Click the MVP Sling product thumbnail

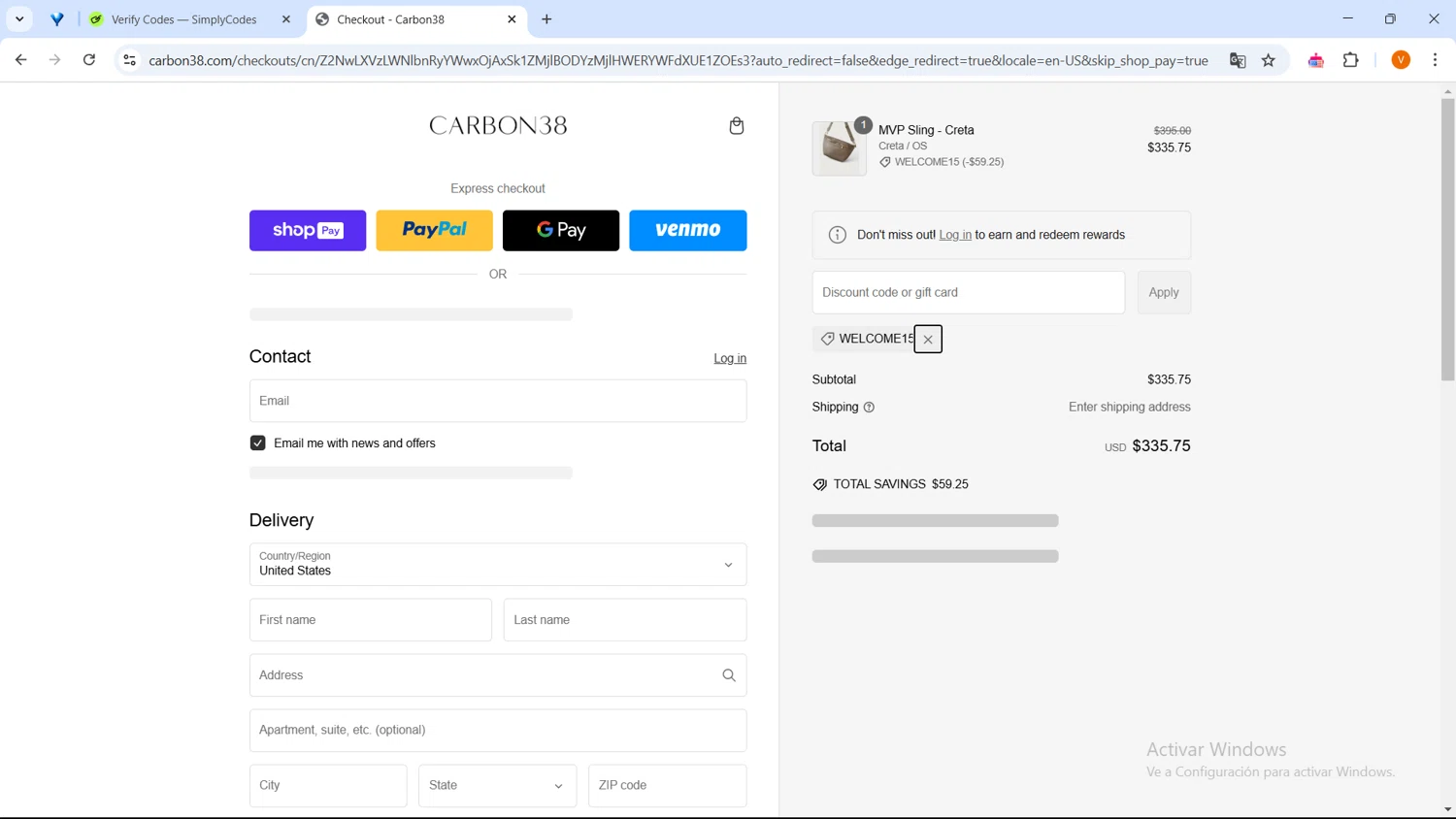pos(839,148)
